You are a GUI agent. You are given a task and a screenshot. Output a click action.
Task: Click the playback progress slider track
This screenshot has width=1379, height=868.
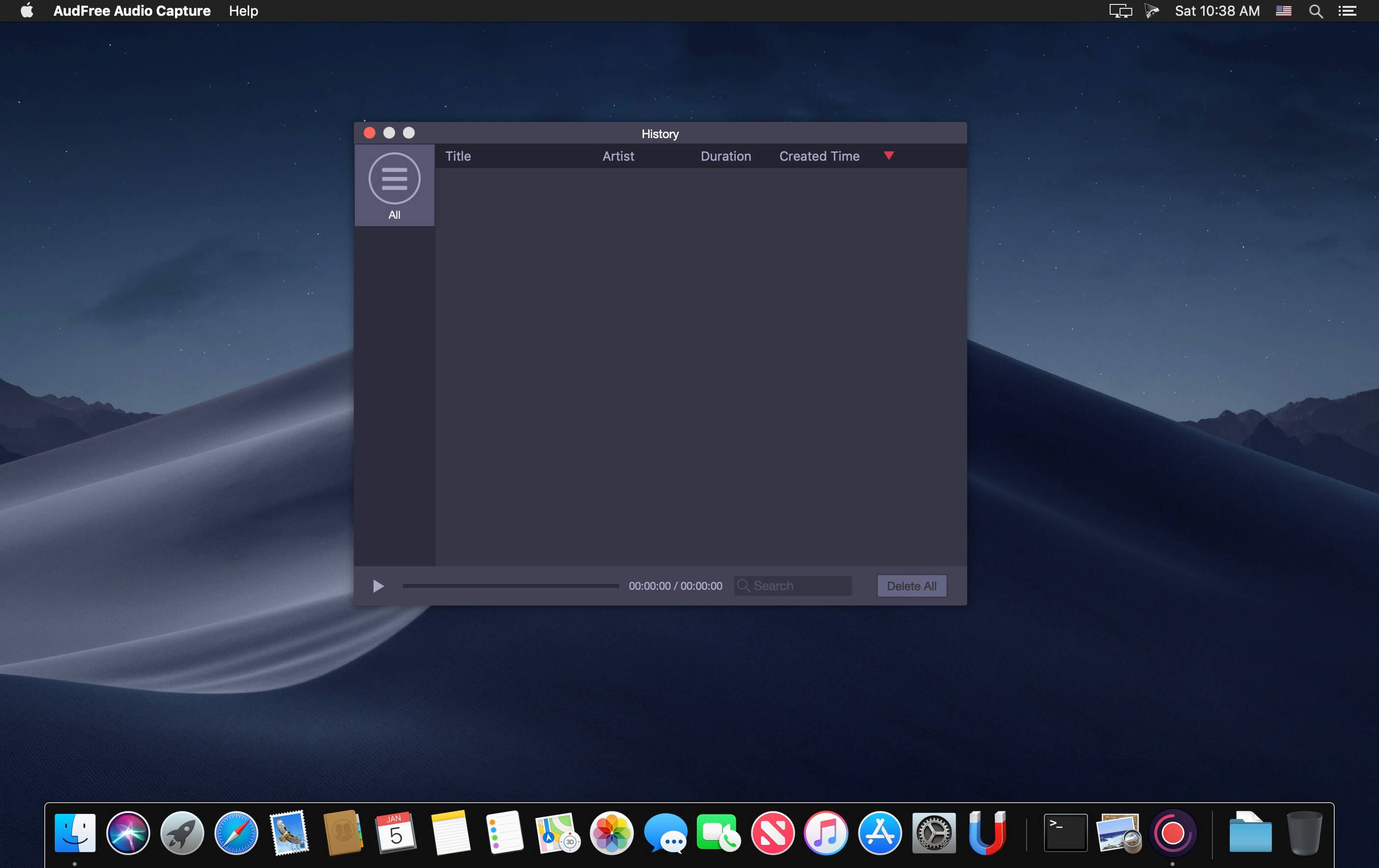[510, 586]
